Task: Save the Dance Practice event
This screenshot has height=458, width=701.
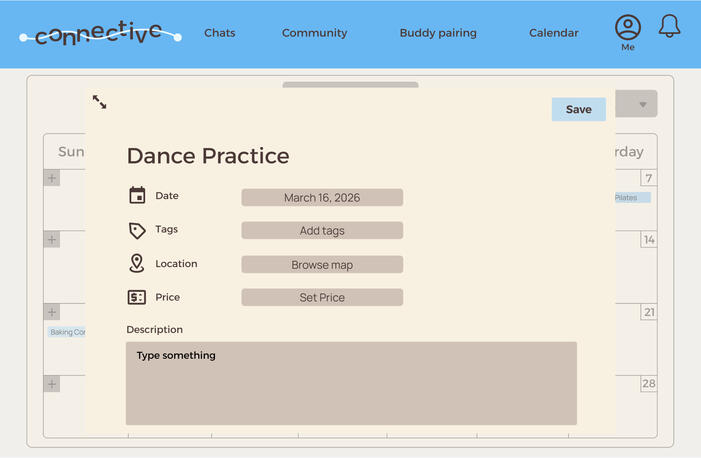Action: tap(579, 109)
